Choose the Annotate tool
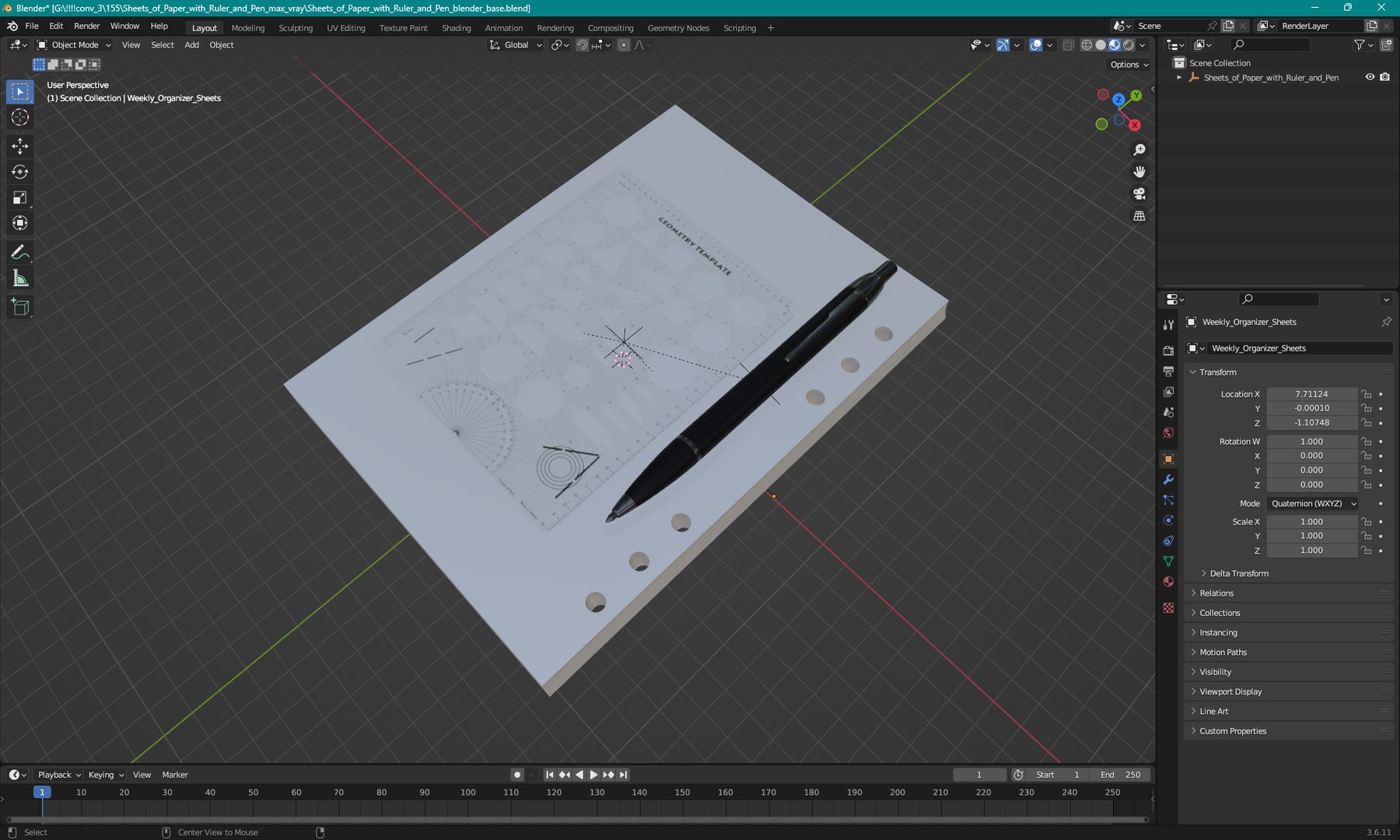Image resolution: width=1400 pixels, height=840 pixels. (x=20, y=252)
